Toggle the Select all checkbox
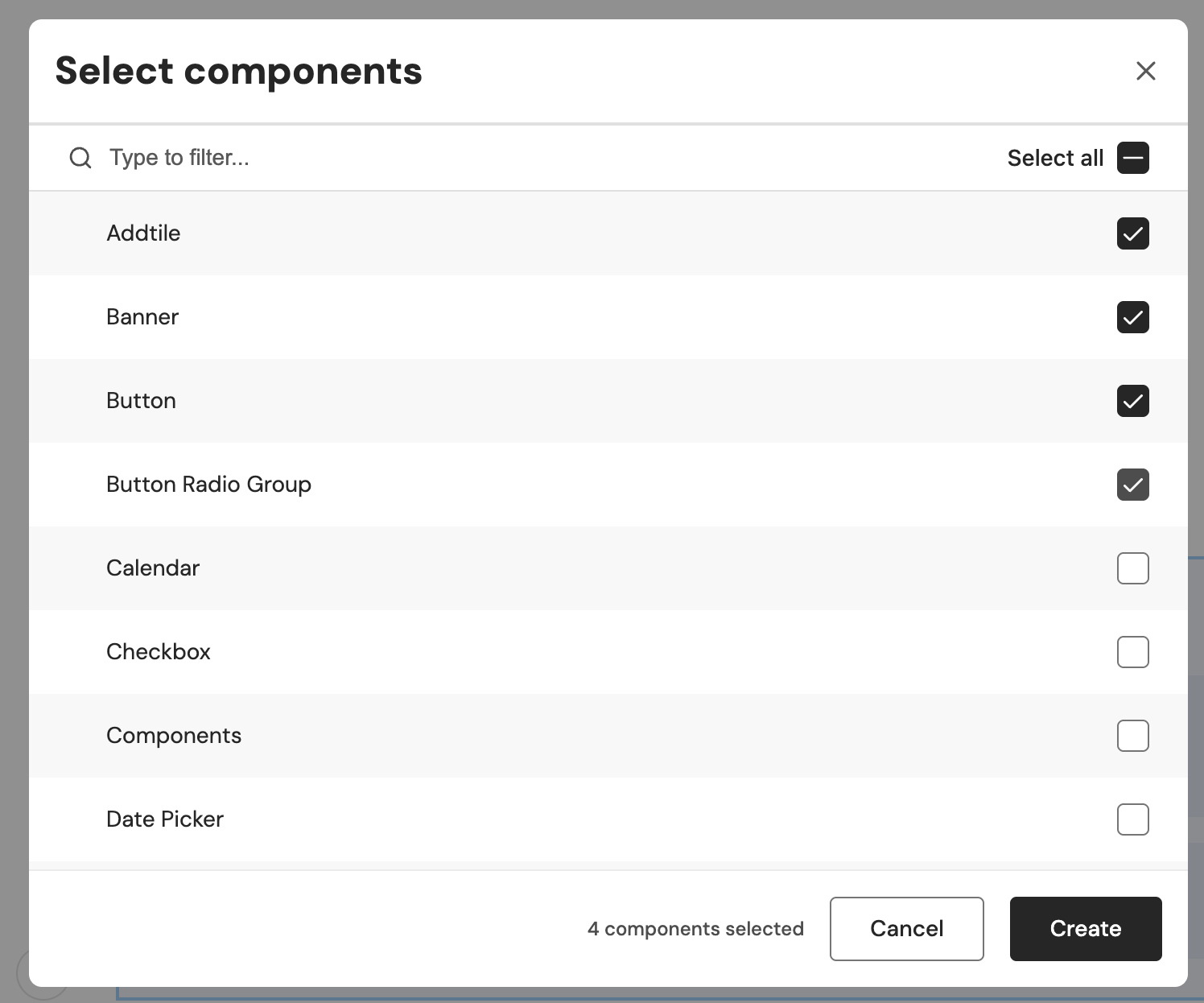1204x1003 pixels. [x=1132, y=158]
